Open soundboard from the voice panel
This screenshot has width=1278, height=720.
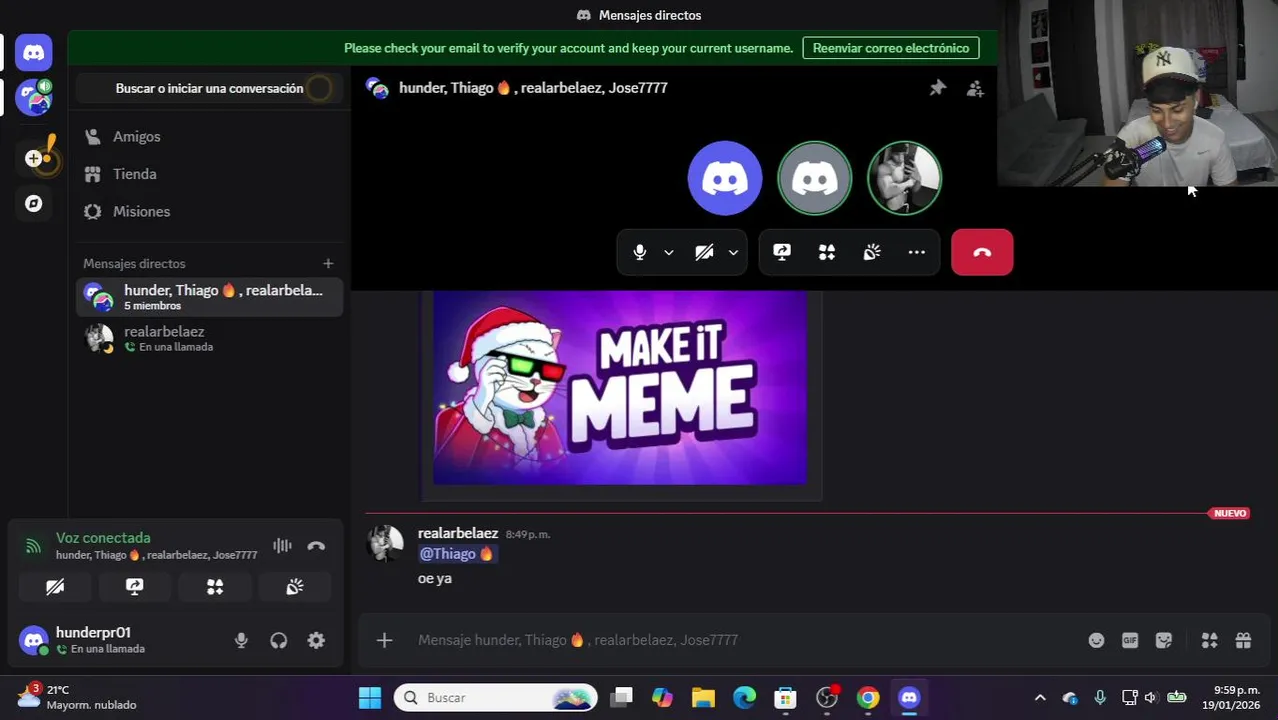(x=295, y=587)
